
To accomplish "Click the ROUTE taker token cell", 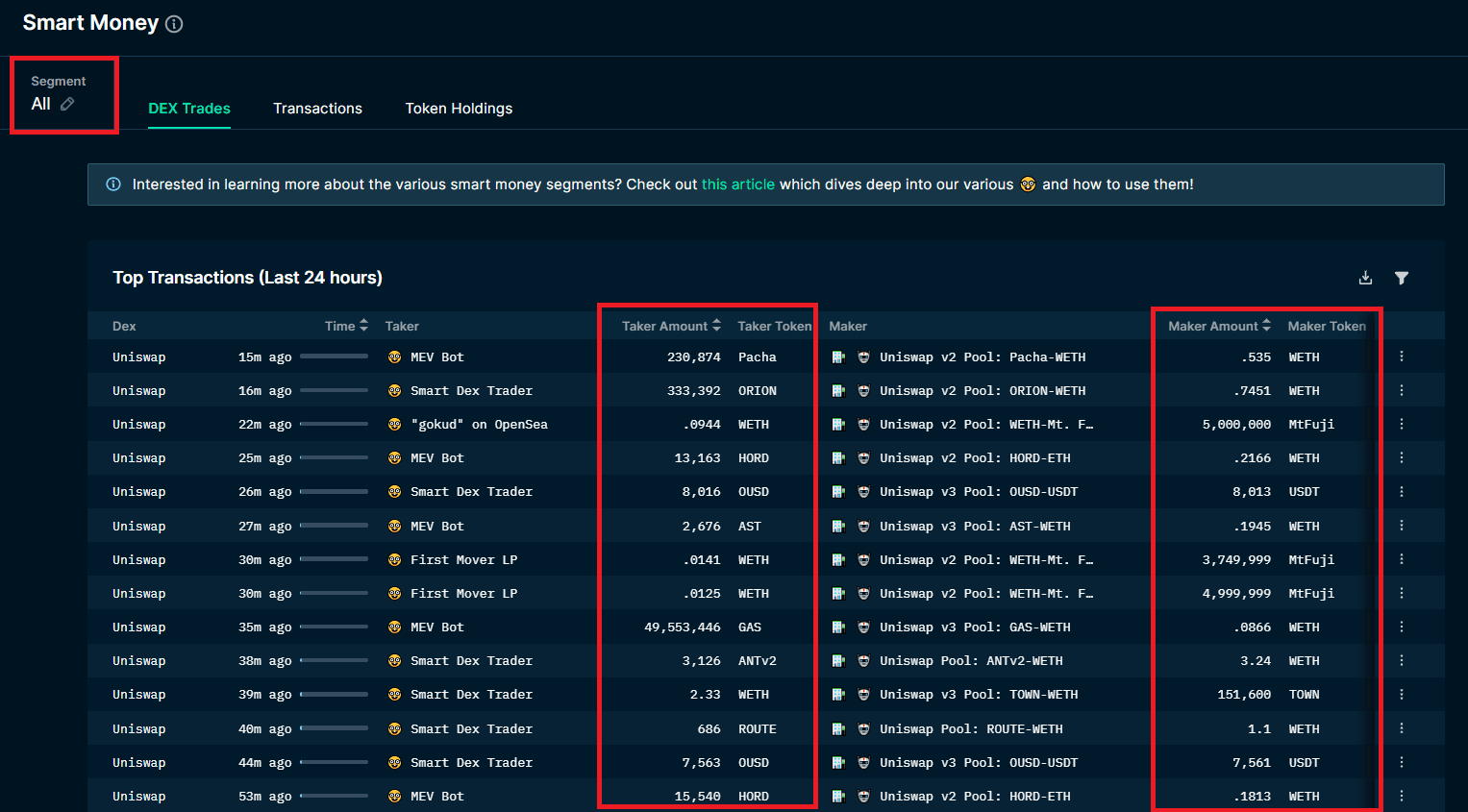I will pyautogui.click(x=758, y=728).
